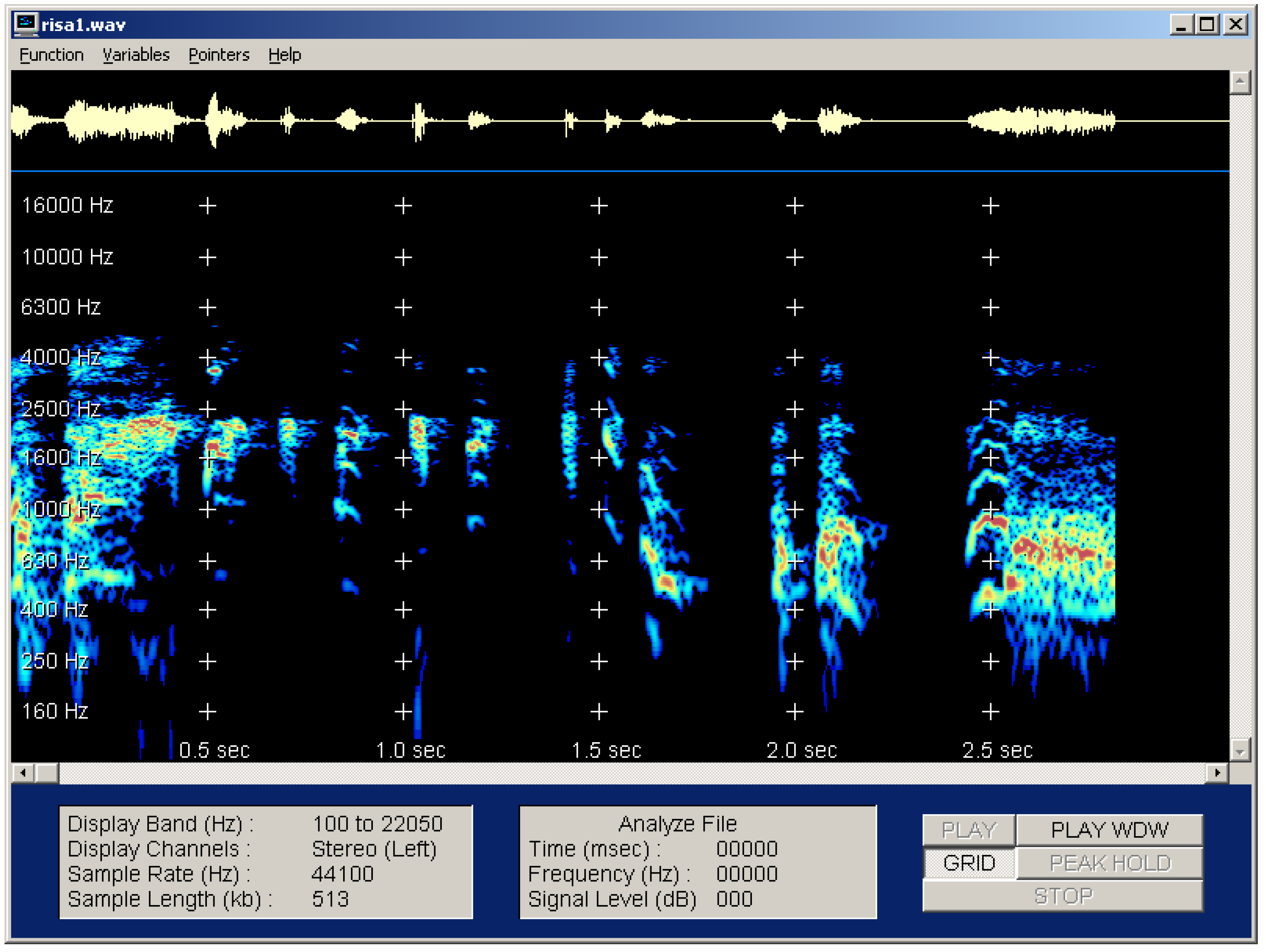Image resolution: width=1266 pixels, height=952 pixels.
Task: Click the horizontal scrollbar thumb
Action: (x=47, y=773)
